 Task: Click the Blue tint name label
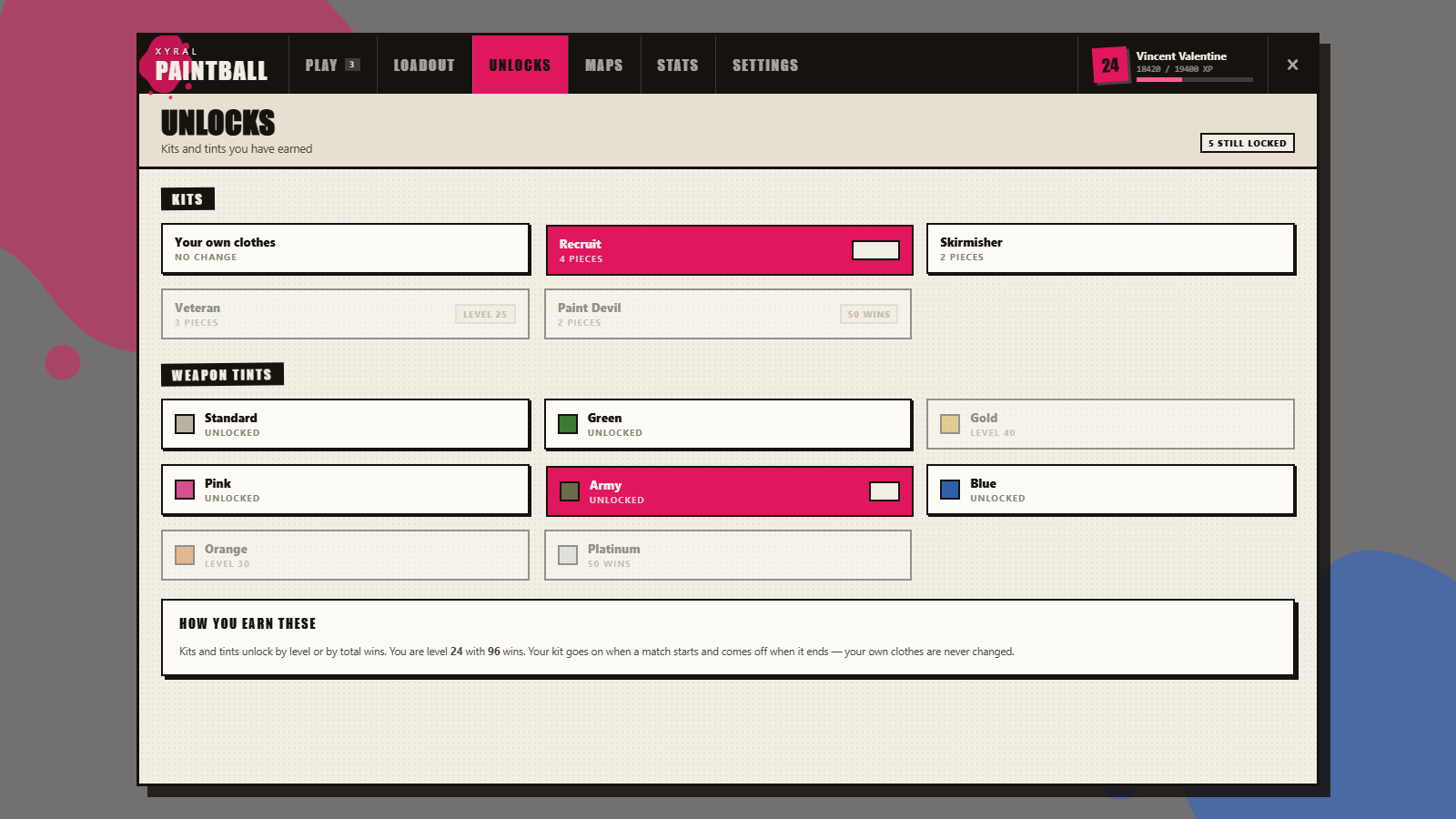[983, 483]
